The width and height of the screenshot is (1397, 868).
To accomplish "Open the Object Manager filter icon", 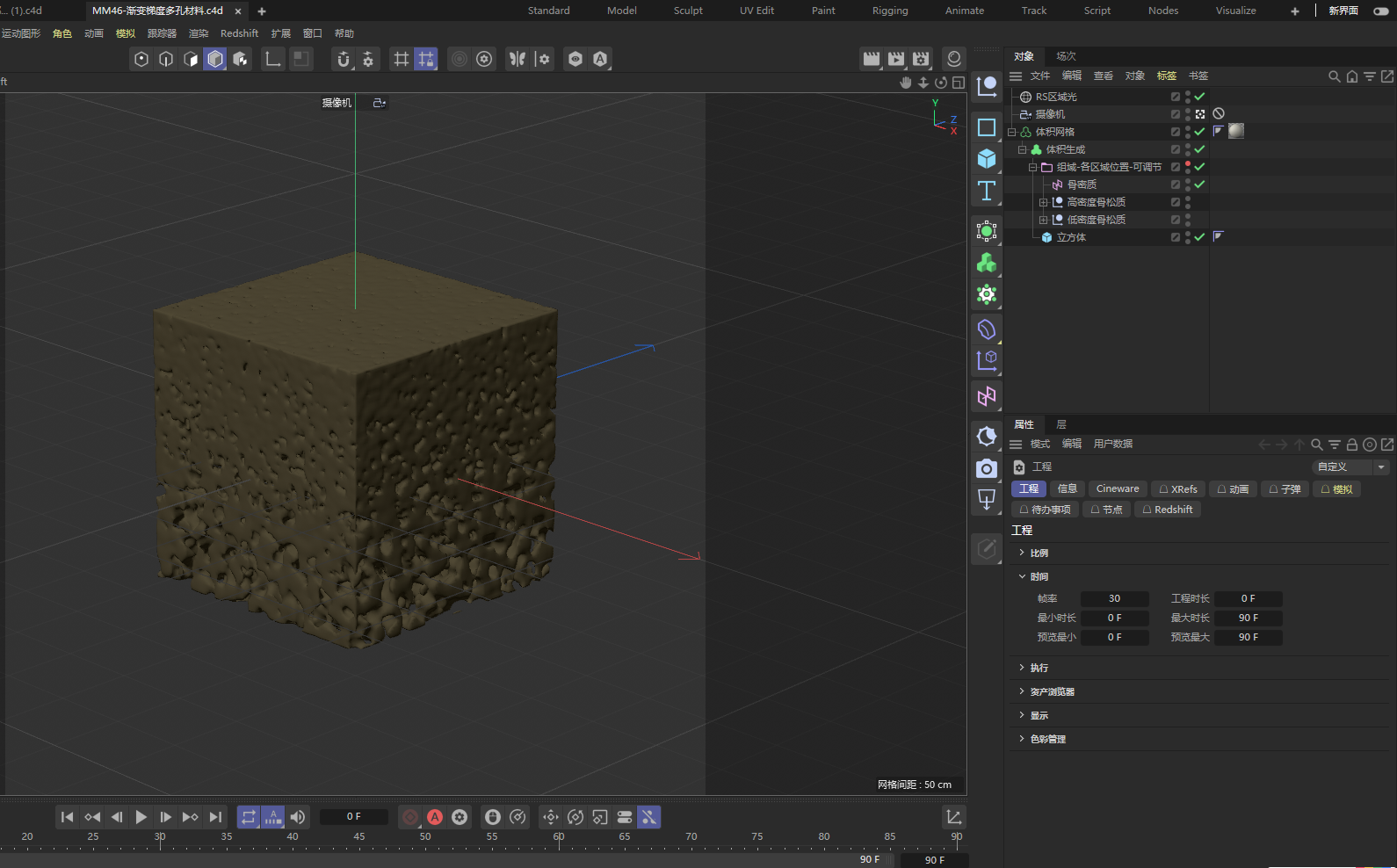I will 1370,76.
